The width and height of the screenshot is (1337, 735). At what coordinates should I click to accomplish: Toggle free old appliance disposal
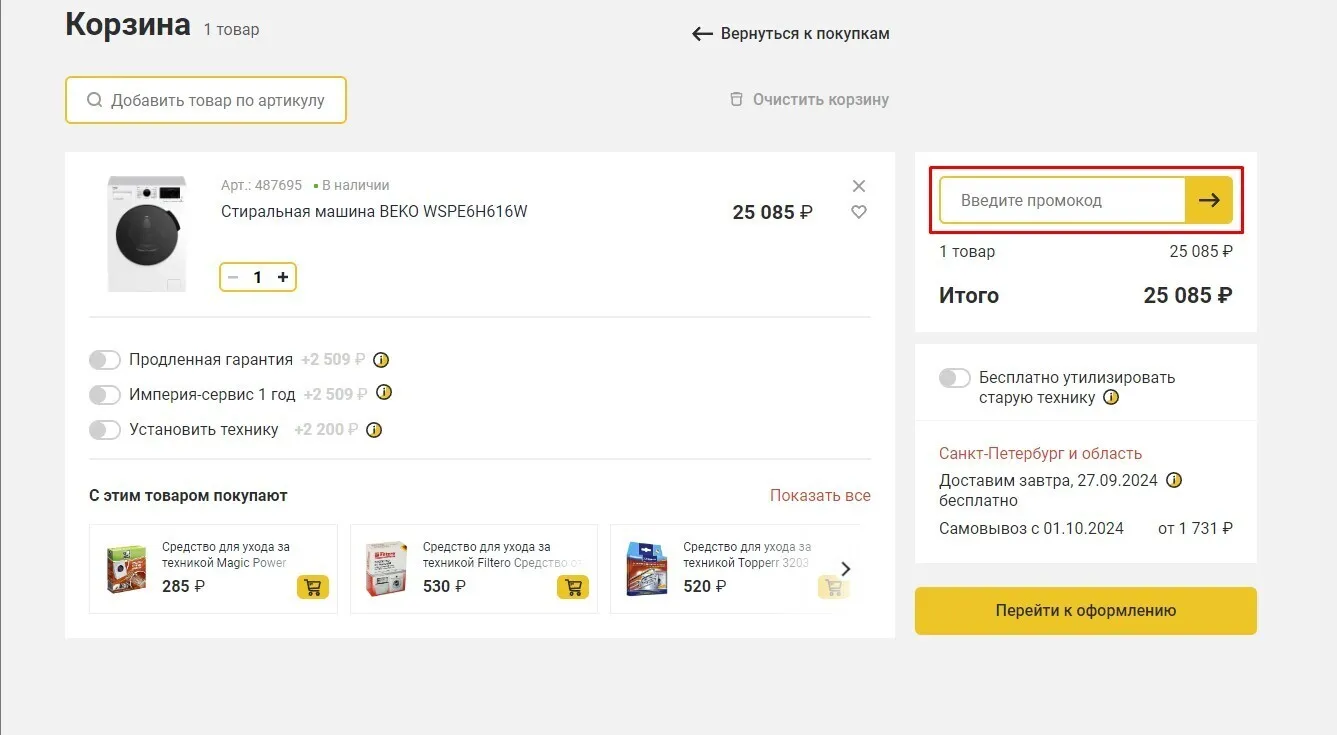pyautogui.click(x=955, y=378)
